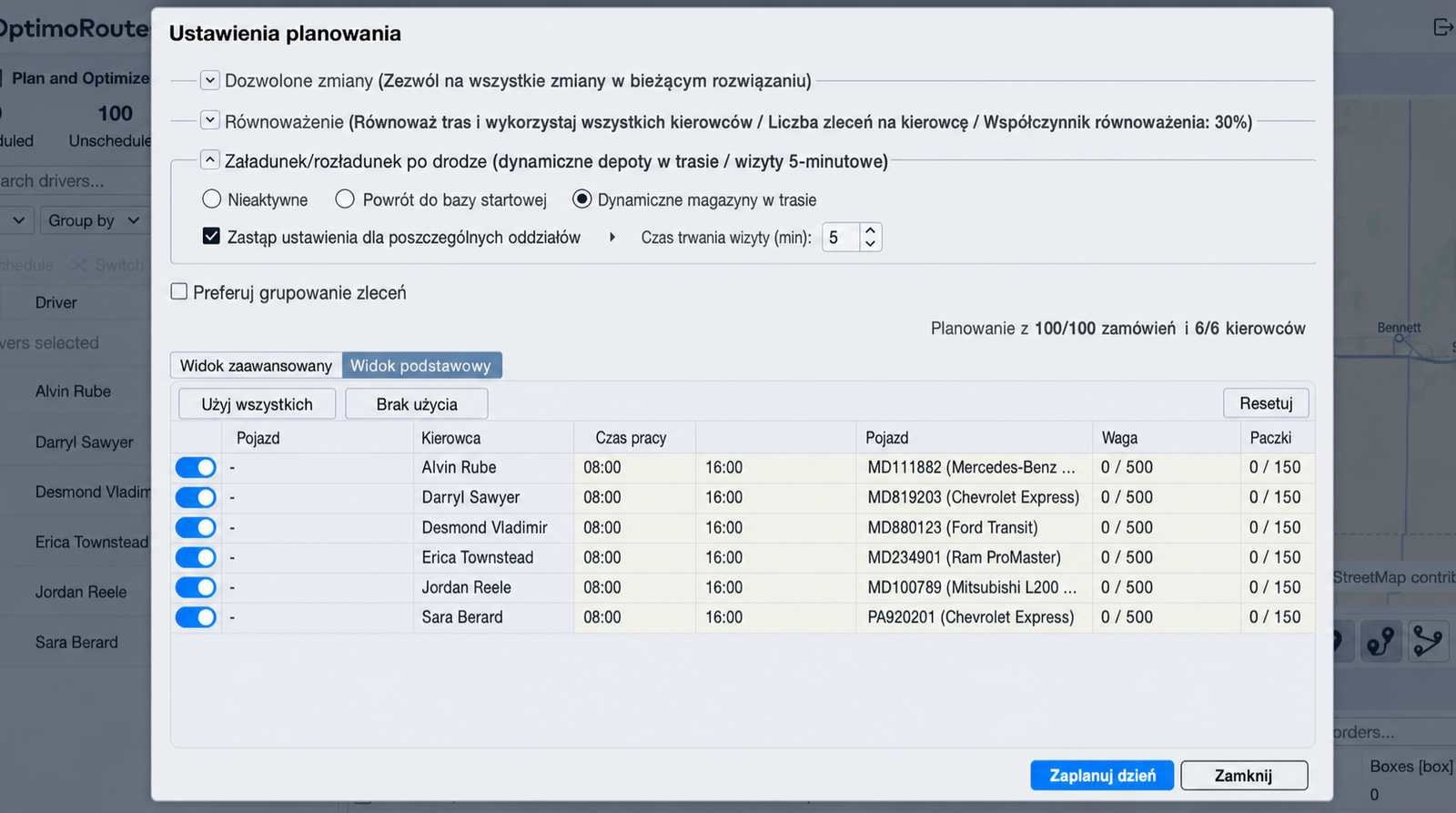Check the Preferuj grupowanie zleceń checkbox
Screen dimensions: 1456x813
click(x=179, y=291)
